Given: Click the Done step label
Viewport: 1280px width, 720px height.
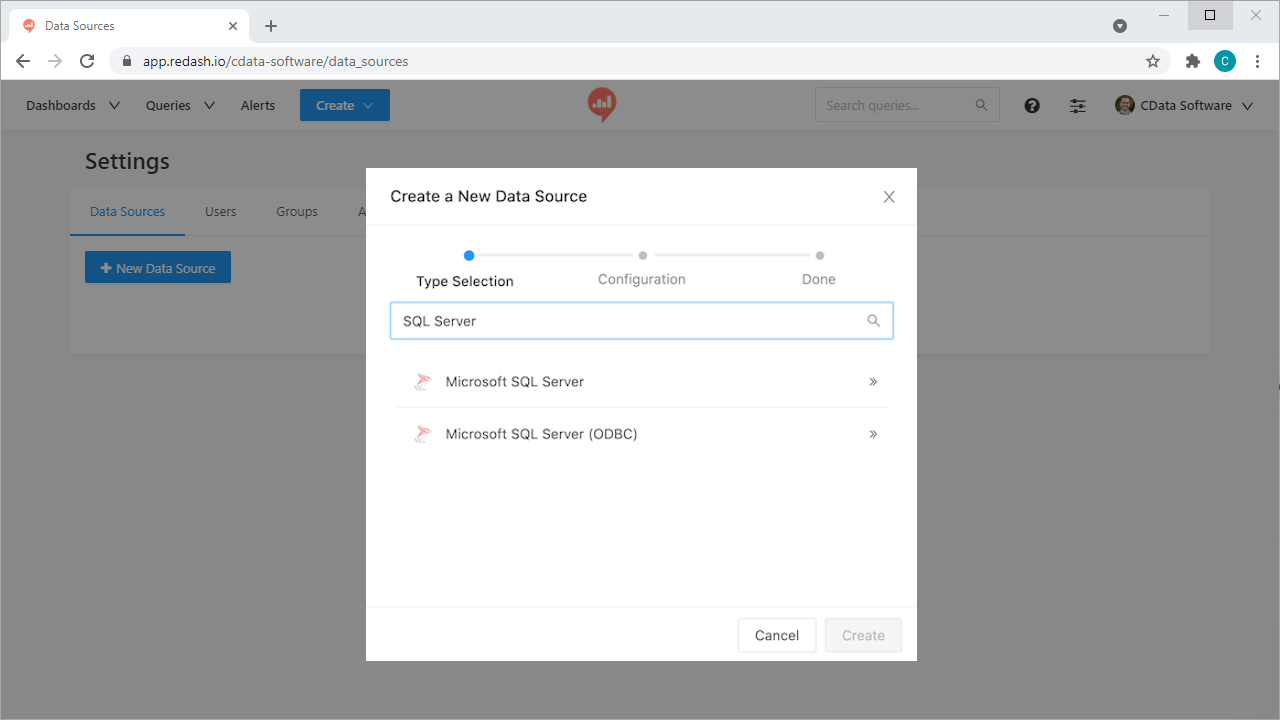Looking at the screenshot, I should [819, 279].
